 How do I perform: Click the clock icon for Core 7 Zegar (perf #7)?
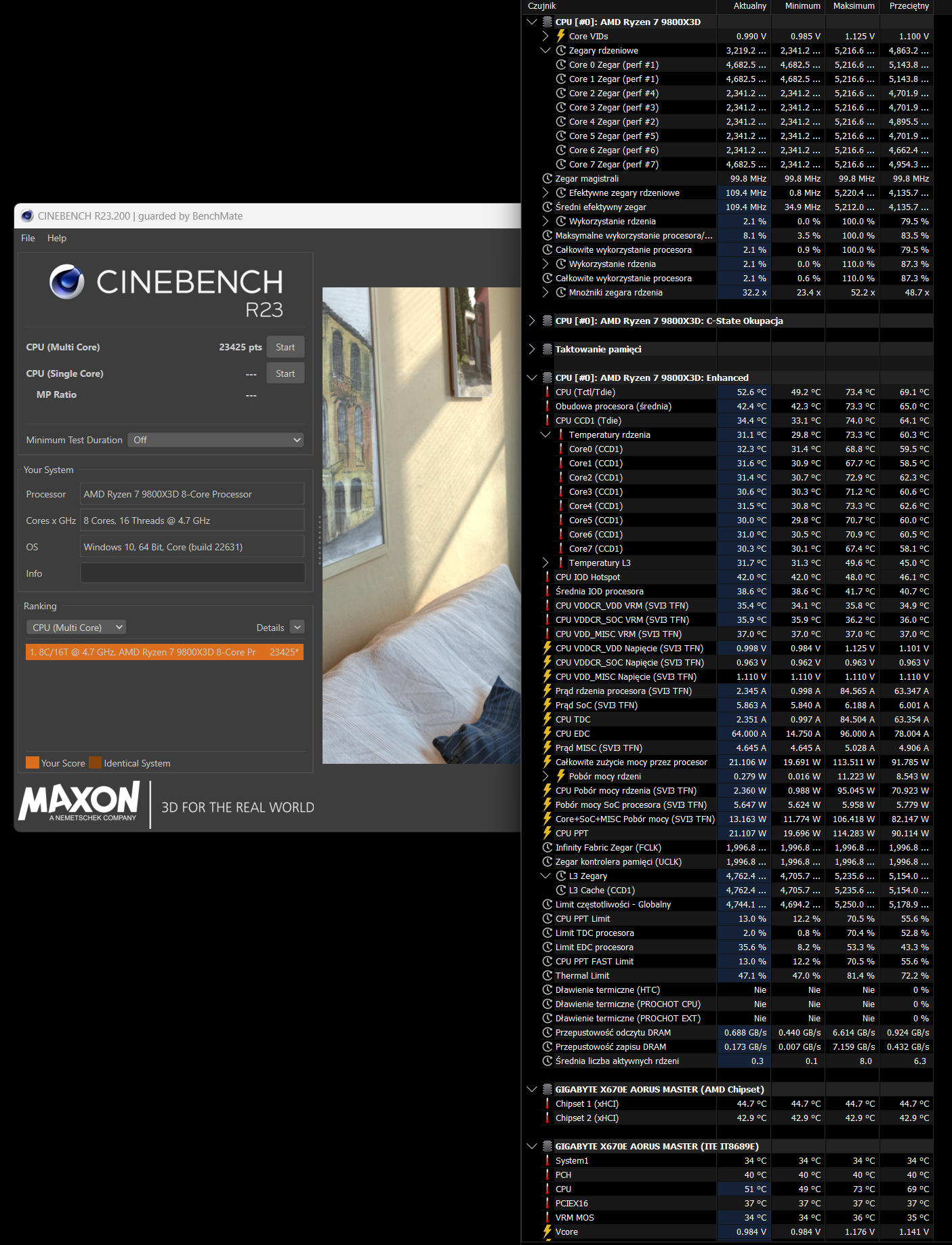561,164
